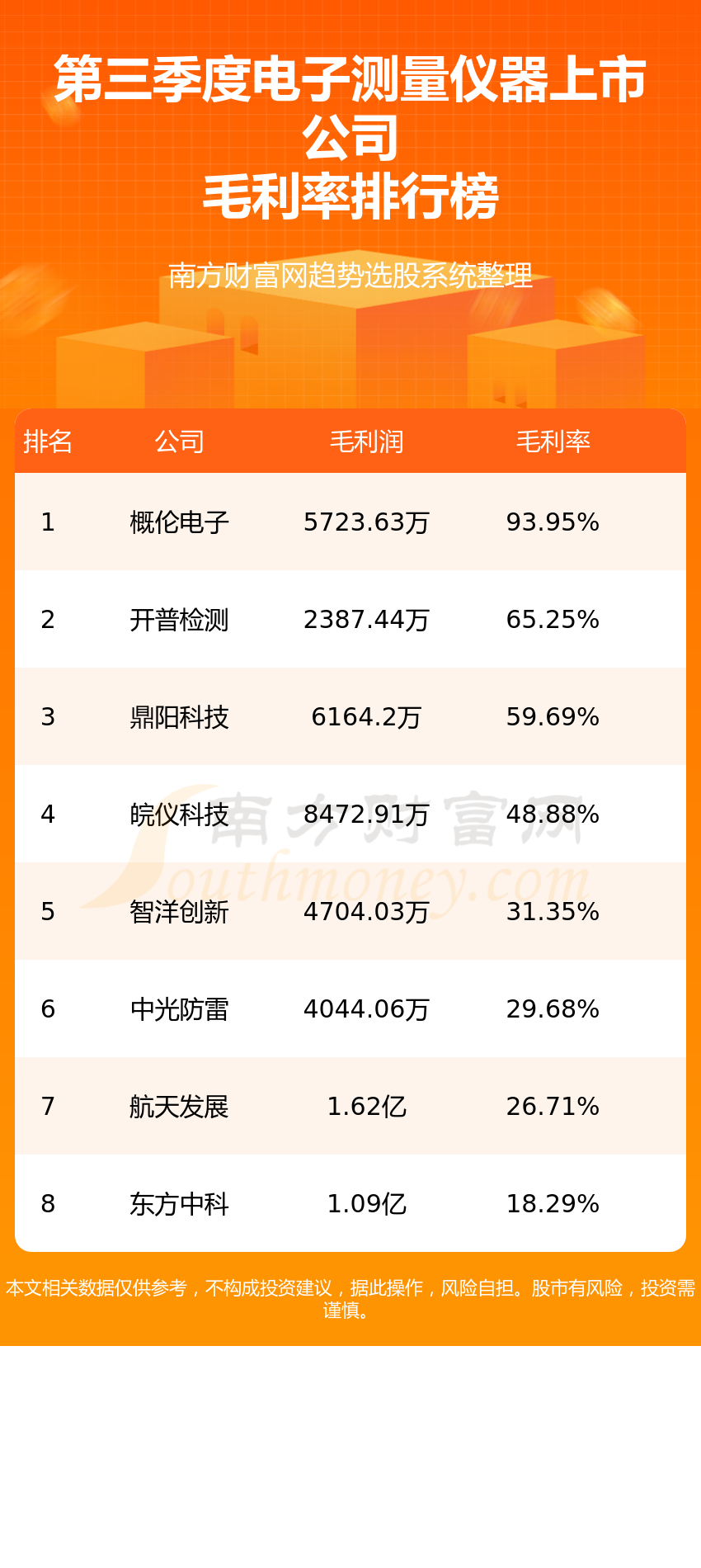This screenshot has height=1568, width=701.
Task: Click the 排名 column header
Action: pyautogui.click(x=48, y=442)
